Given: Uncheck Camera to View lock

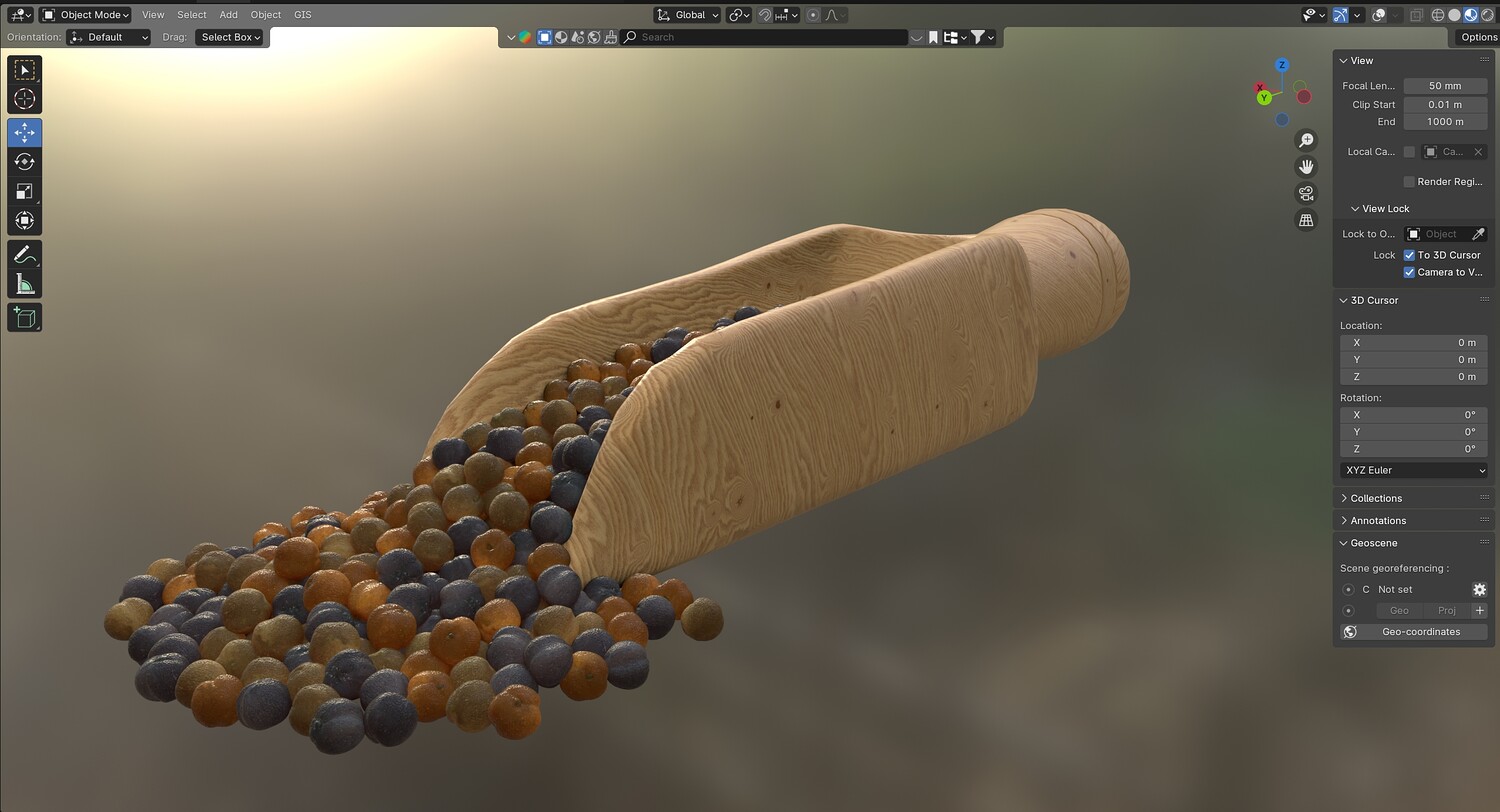Looking at the screenshot, I should pos(1409,272).
